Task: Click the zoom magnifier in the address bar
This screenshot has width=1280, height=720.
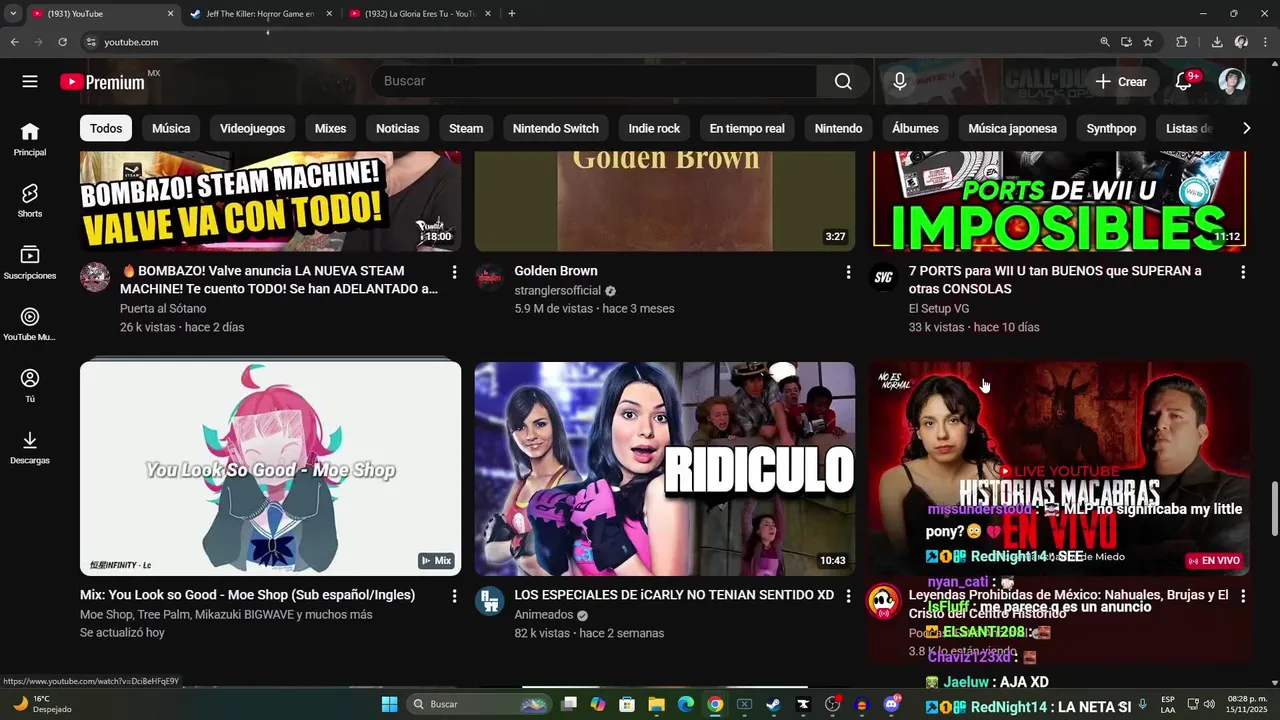Action: [1104, 42]
